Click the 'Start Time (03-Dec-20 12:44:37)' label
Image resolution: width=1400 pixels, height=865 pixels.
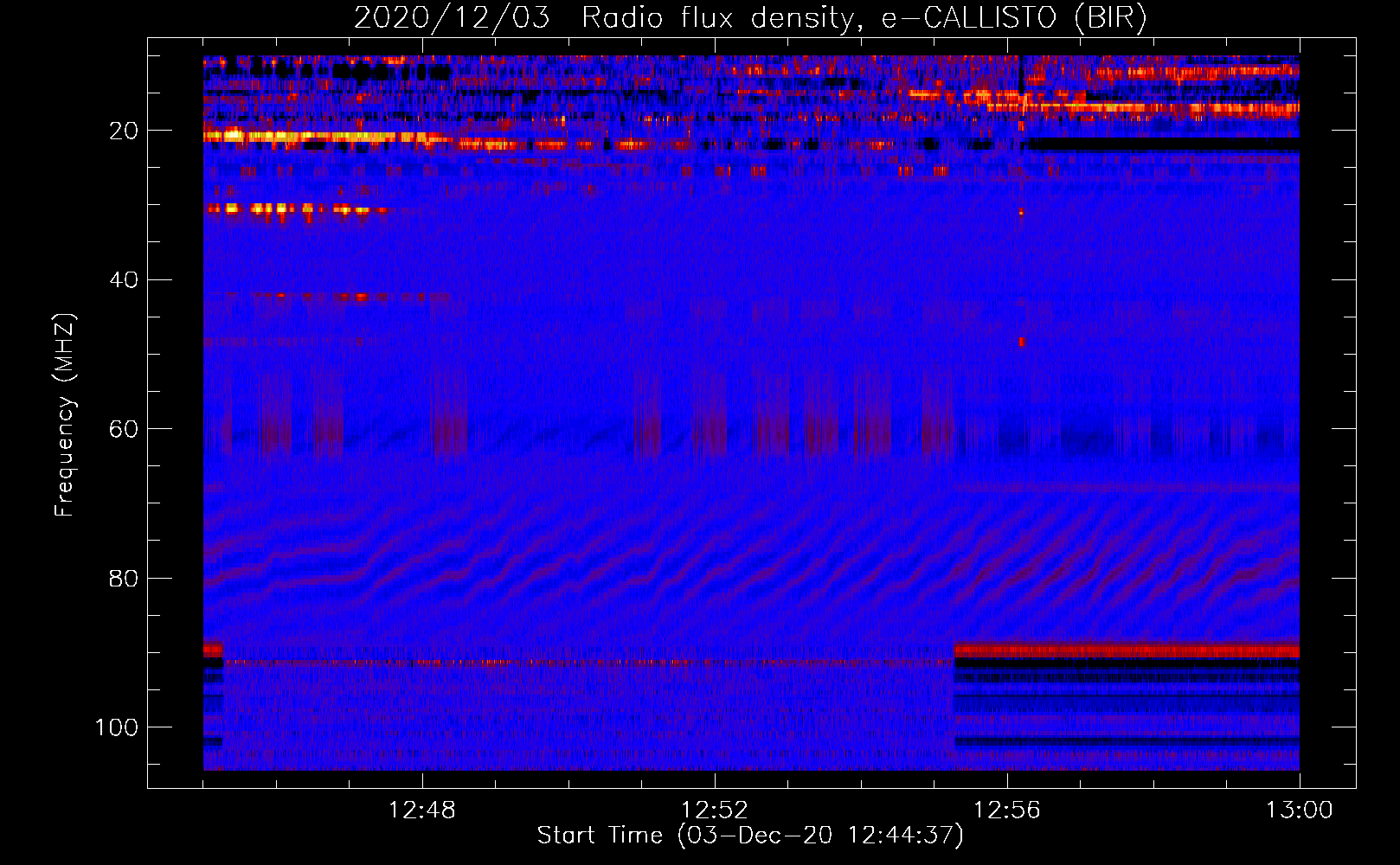[750, 836]
